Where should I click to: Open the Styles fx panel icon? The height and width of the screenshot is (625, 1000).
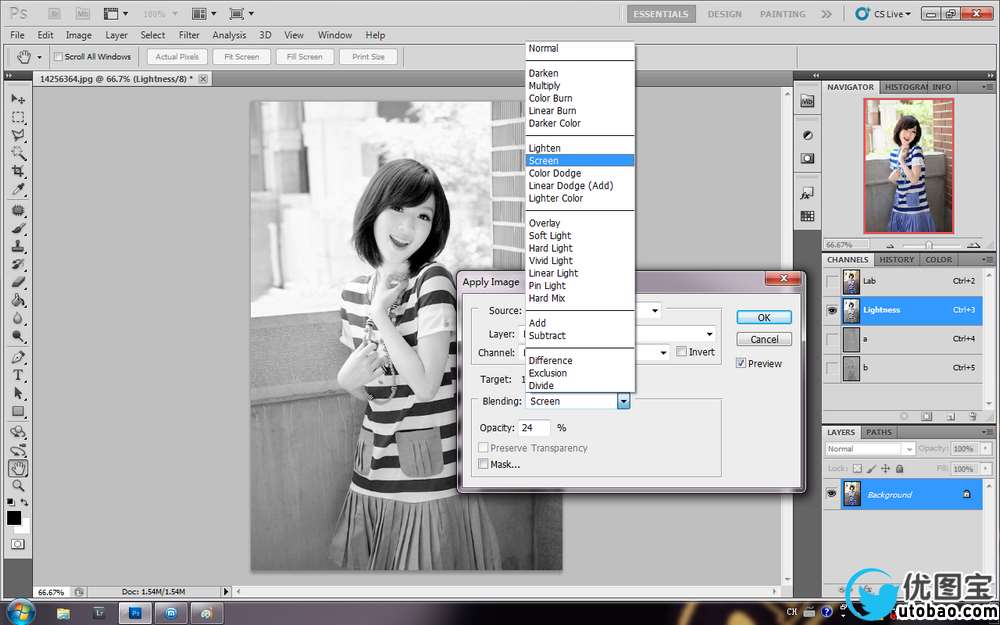807,193
